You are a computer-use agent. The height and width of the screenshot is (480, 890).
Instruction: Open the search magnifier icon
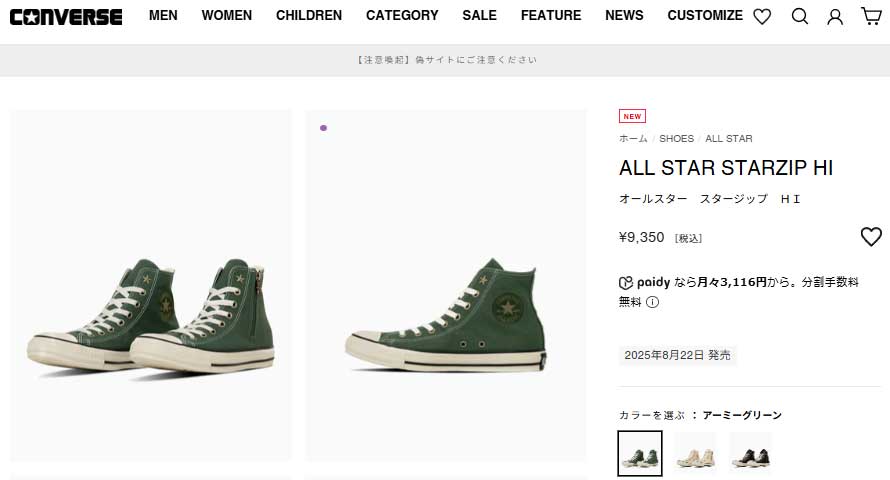click(x=799, y=16)
